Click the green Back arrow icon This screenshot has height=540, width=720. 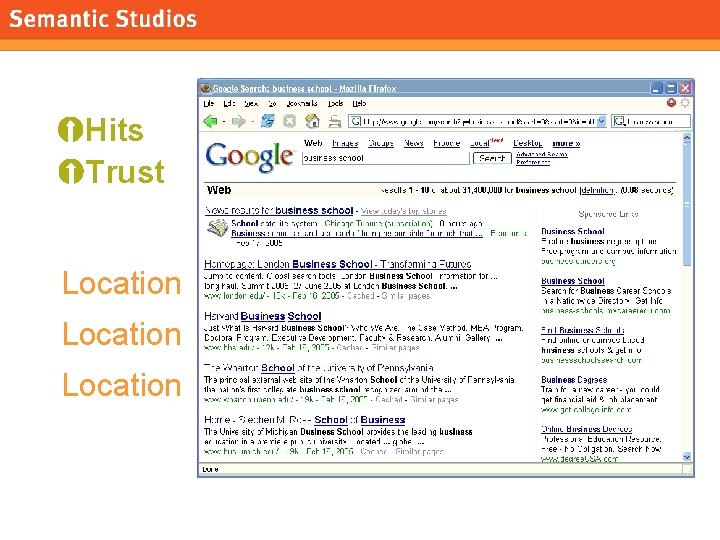210,121
